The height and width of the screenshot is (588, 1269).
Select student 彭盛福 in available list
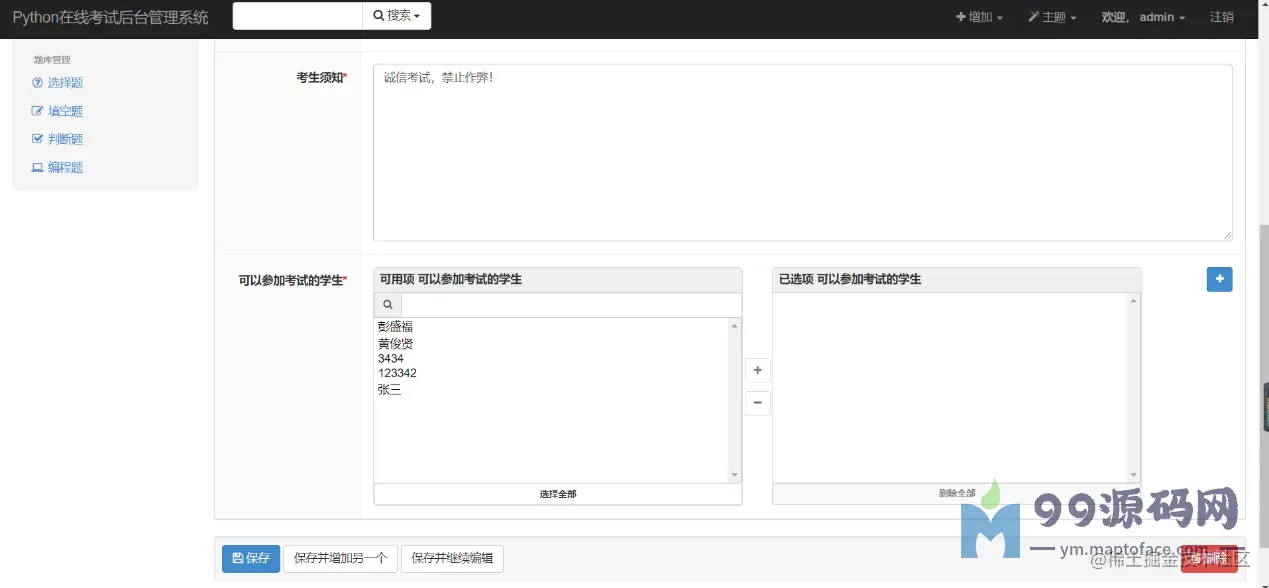click(396, 326)
